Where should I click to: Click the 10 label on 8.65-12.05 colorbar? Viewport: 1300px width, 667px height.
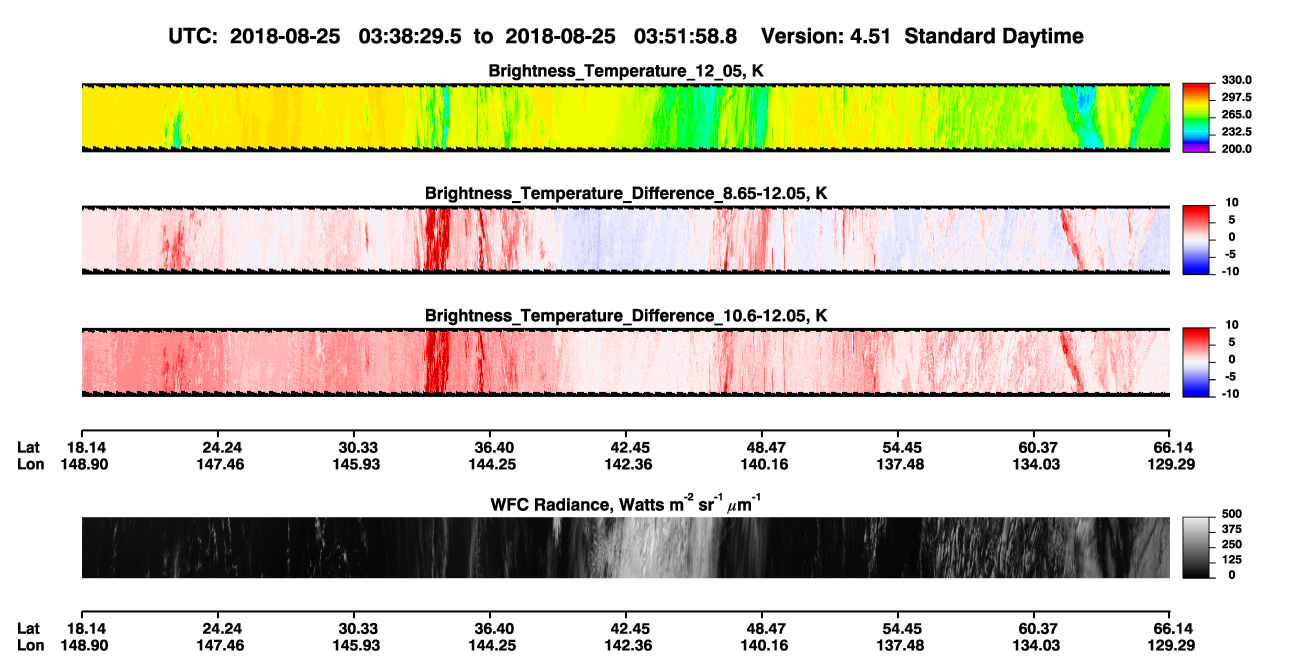click(x=1230, y=203)
